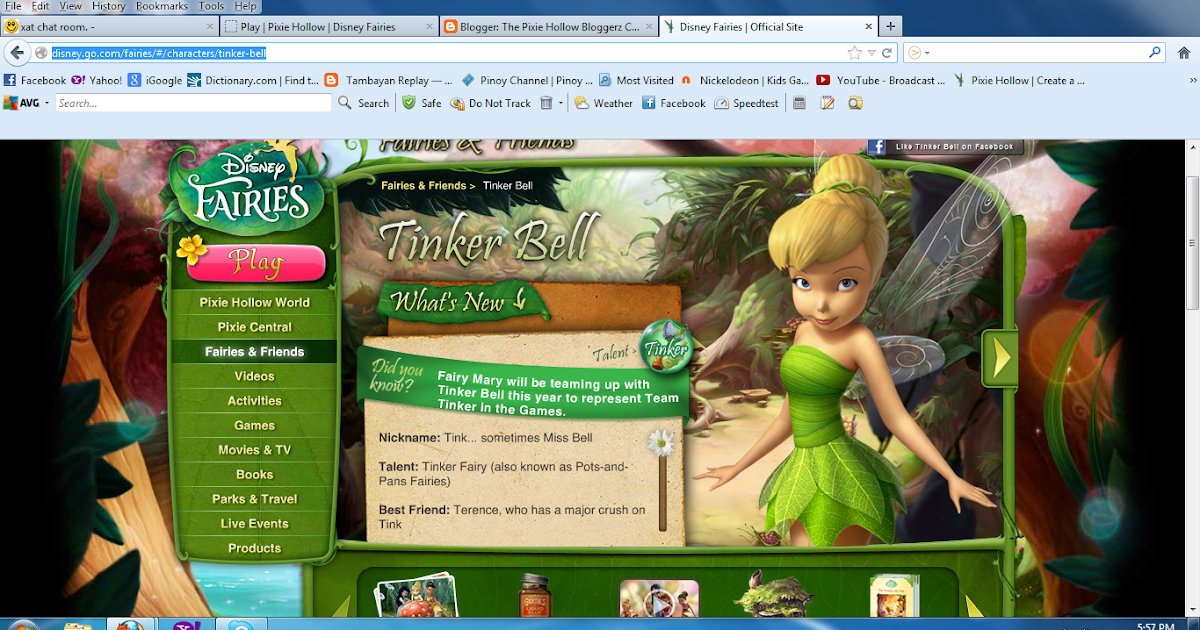Go to Activities section
This screenshot has height=630, width=1200.
click(x=254, y=401)
